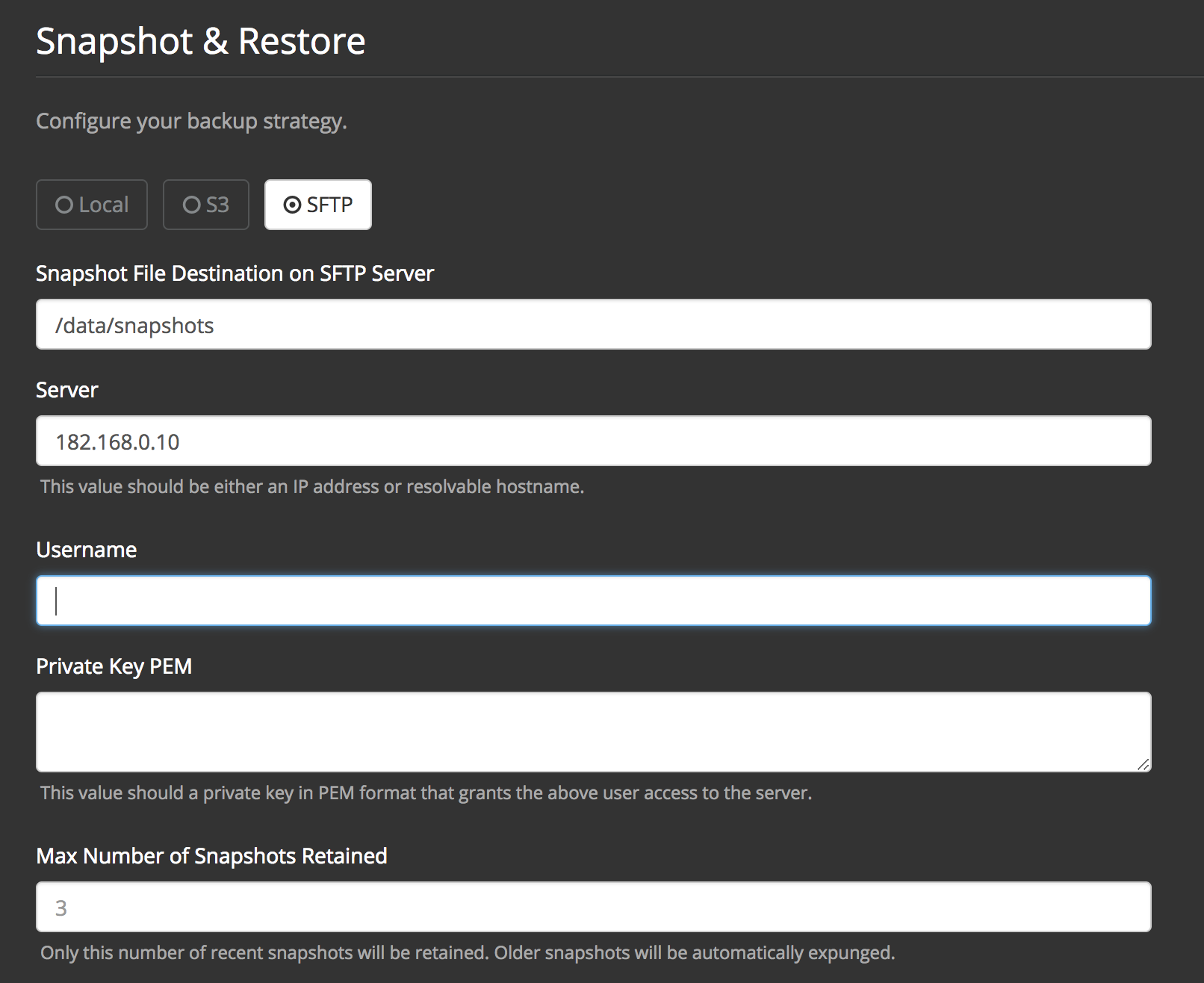Click the older snapshots expunged help text
Screen dimensions: 1204x983
pos(468,953)
